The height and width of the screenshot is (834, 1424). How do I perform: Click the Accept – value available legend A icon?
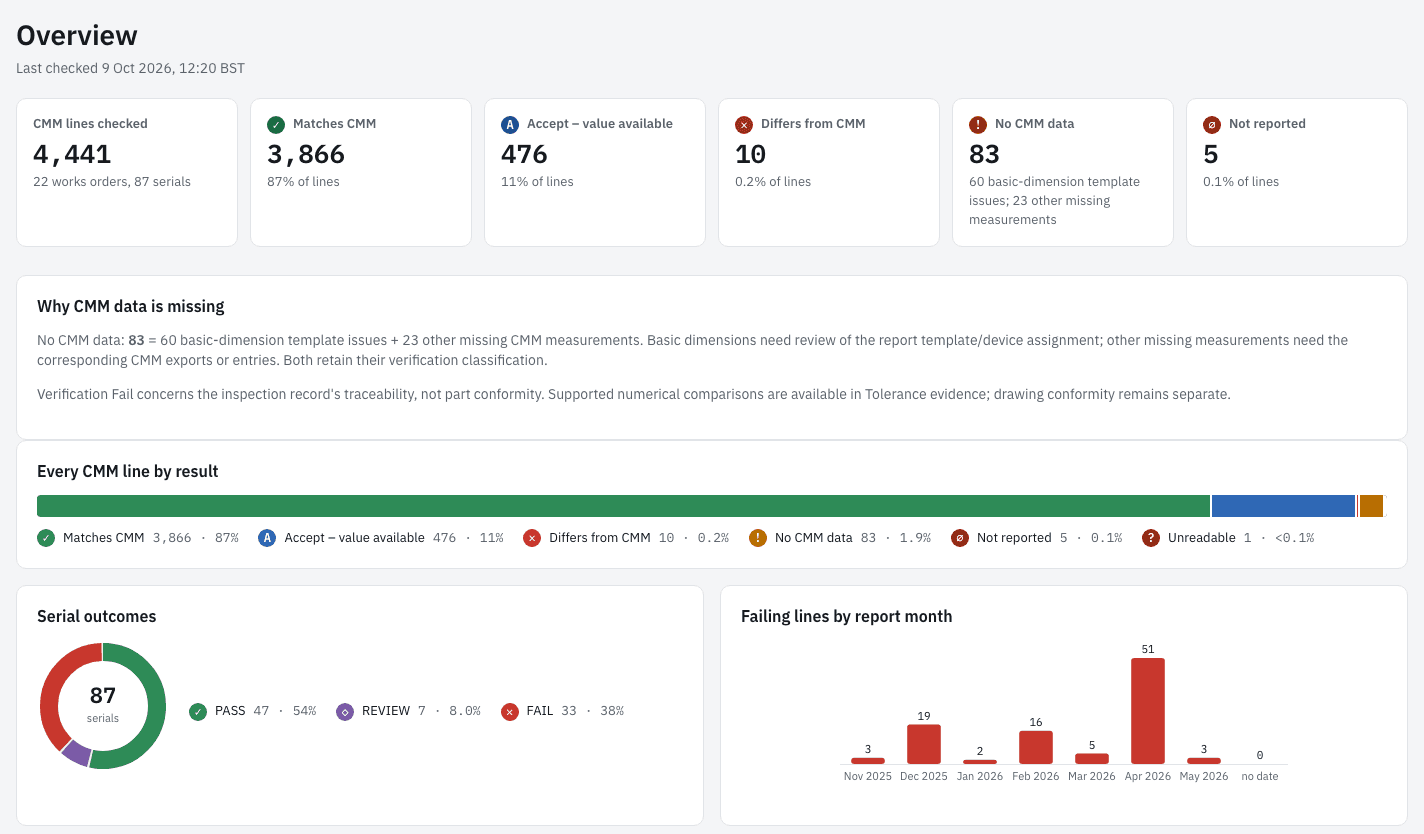coord(267,538)
